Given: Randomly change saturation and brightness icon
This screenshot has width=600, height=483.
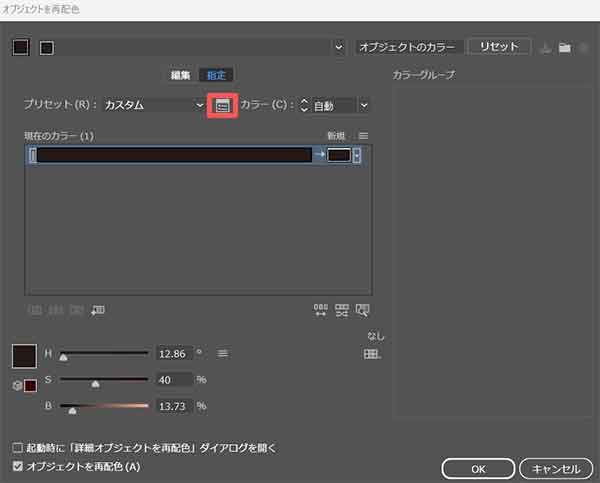Looking at the screenshot, I should pos(342,310).
